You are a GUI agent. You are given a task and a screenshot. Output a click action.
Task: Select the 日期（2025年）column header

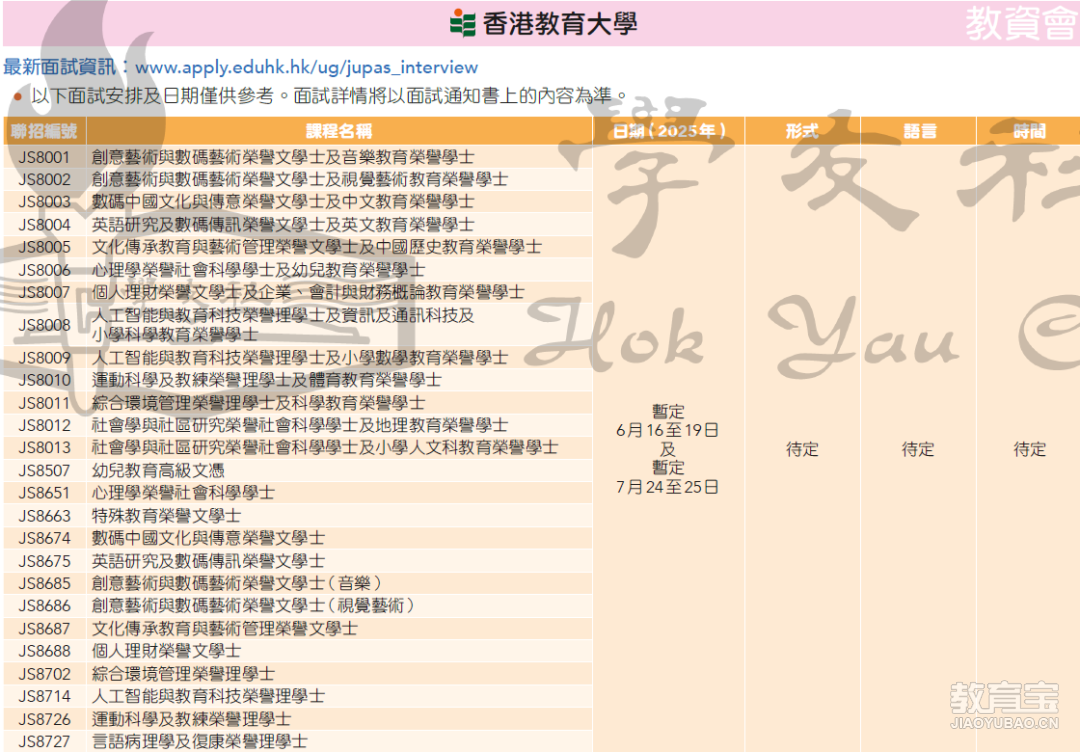(668, 131)
